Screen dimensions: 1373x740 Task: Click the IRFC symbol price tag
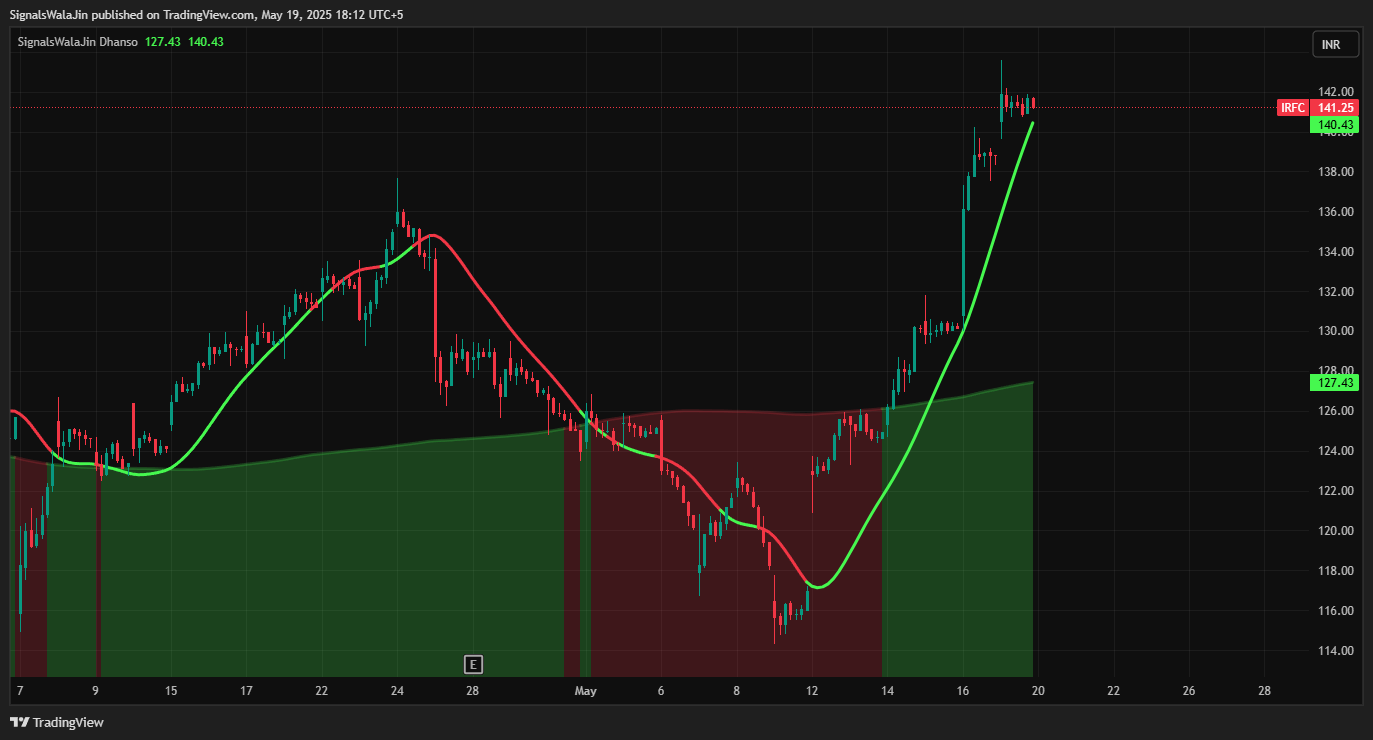tap(1293, 108)
